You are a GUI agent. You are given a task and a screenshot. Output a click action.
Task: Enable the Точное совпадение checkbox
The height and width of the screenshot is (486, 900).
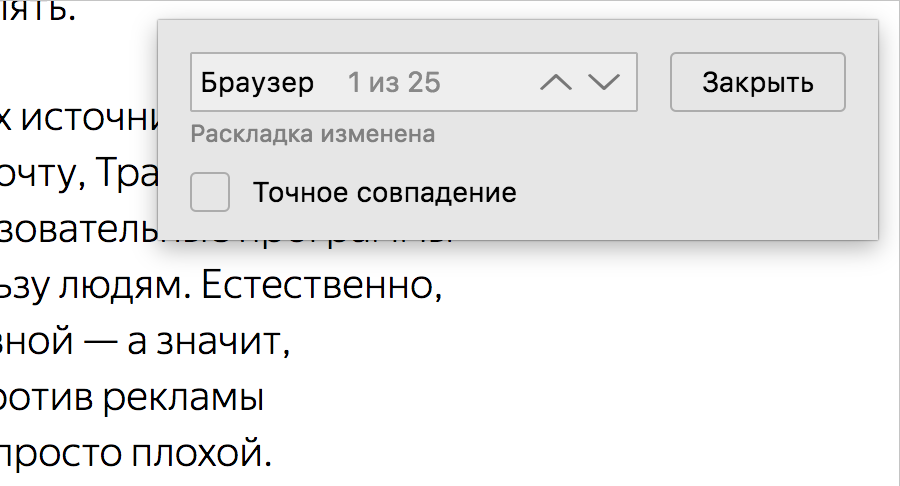click(x=210, y=192)
